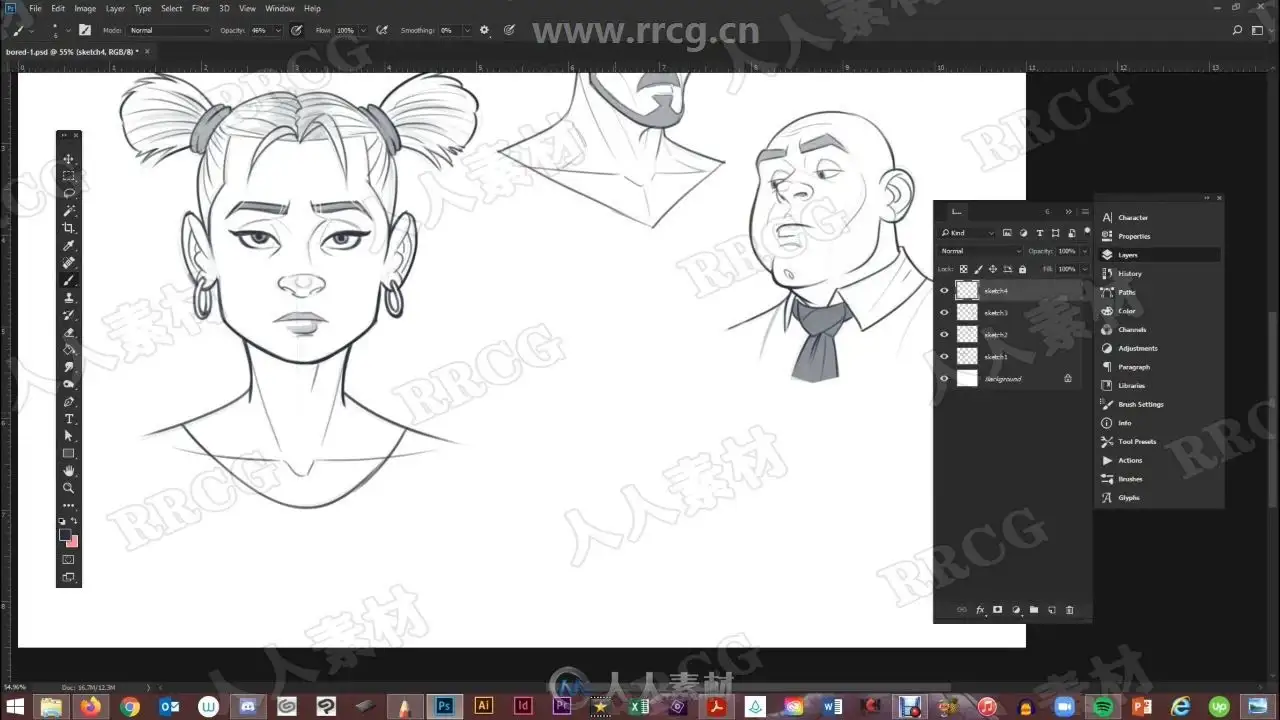Image resolution: width=1280 pixels, height=720 pixels.
Task: Toggle pressure for opacity button
Action: (296, 30)
